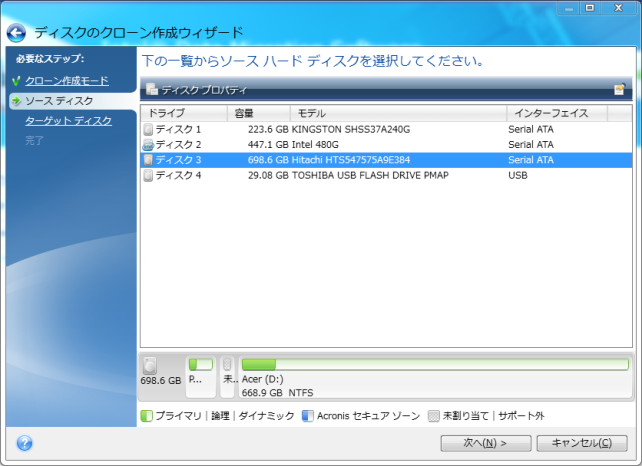This screenshot has height=466, width=642.
Task: Click the ディスク 3 drive icon
Action: point(148,160)
